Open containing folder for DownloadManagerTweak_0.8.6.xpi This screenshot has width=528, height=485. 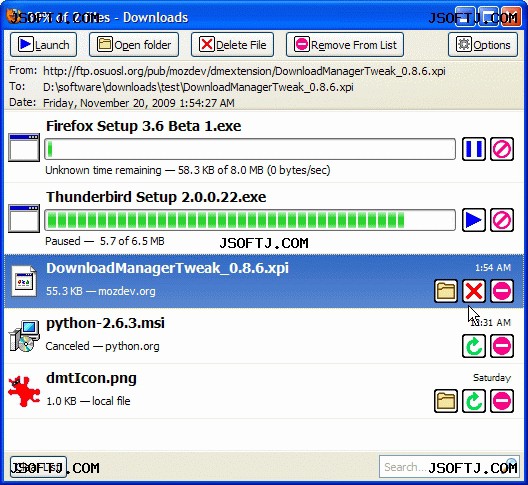[446, 291]
